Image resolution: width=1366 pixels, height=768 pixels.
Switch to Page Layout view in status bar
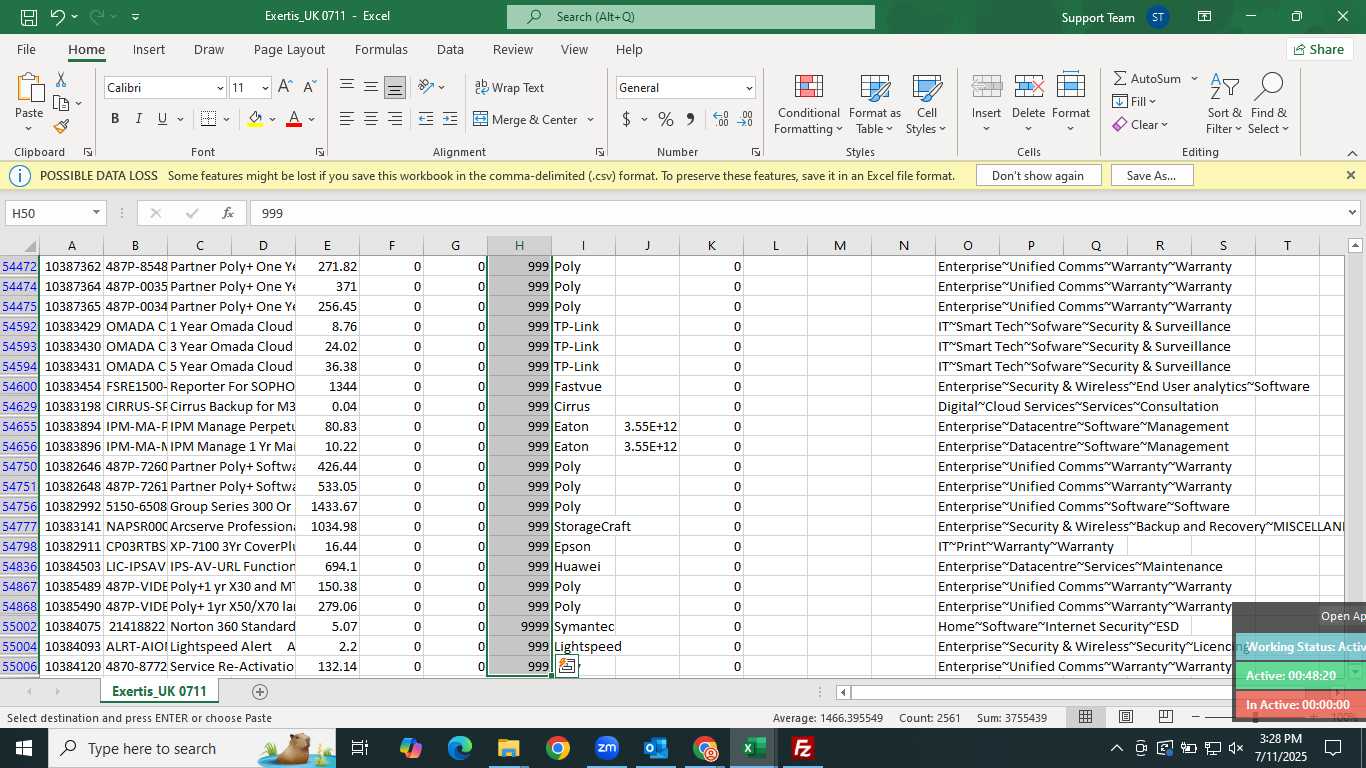[1126, 717]
